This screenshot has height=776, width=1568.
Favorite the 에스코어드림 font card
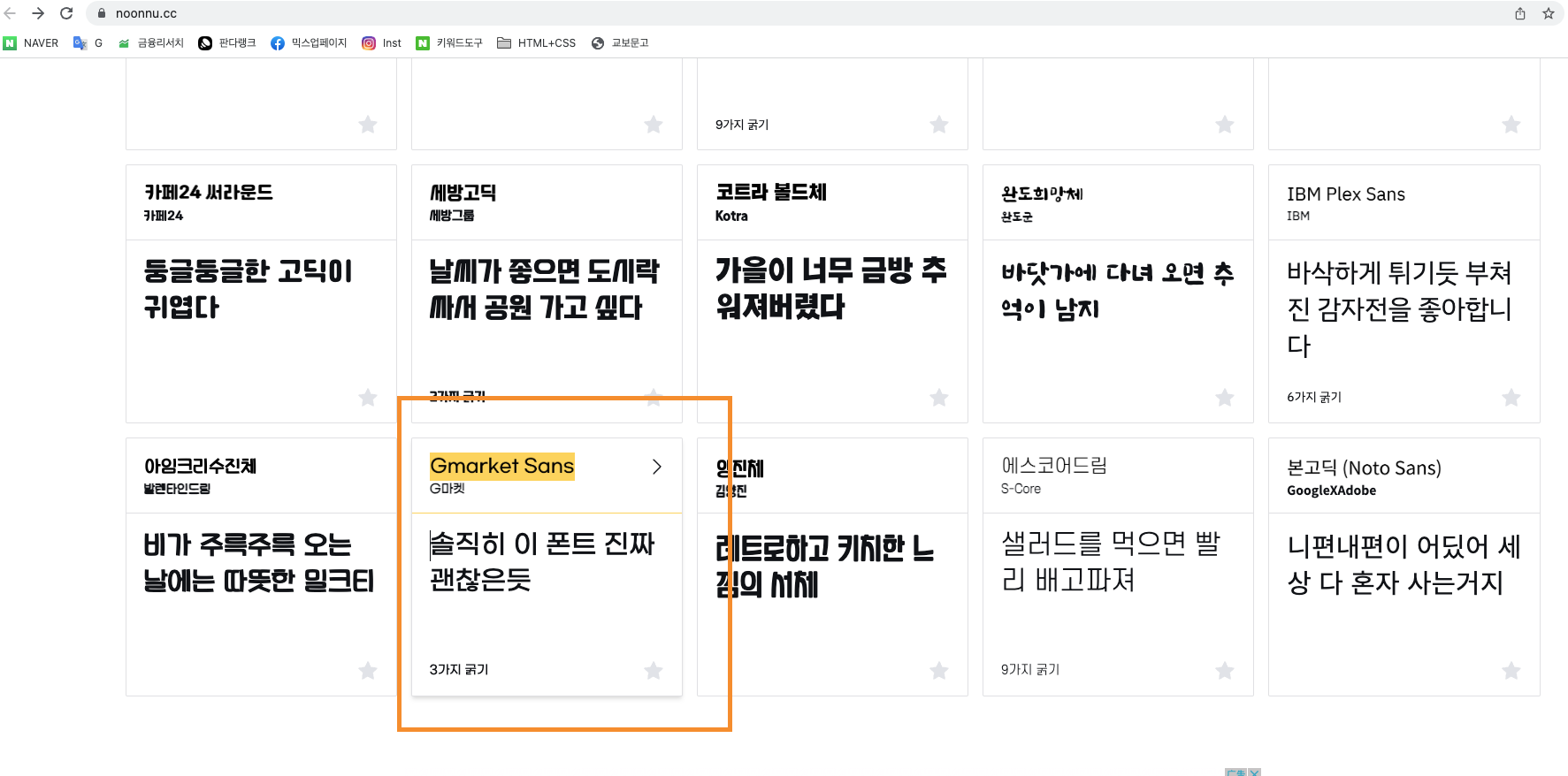coord(1225,671)
